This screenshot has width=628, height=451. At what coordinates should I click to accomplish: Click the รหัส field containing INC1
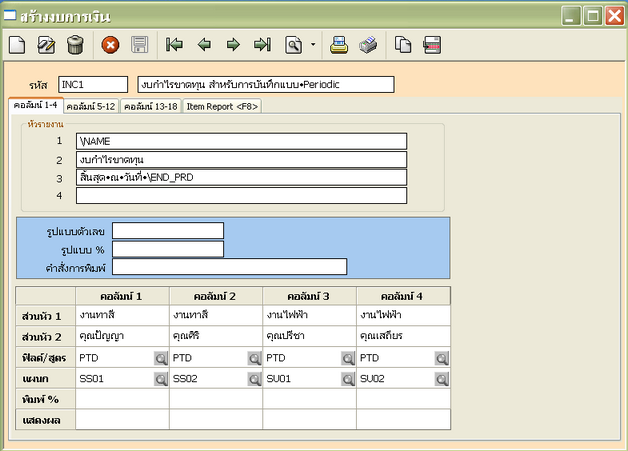pyautogui.click(x=92, y=84)
